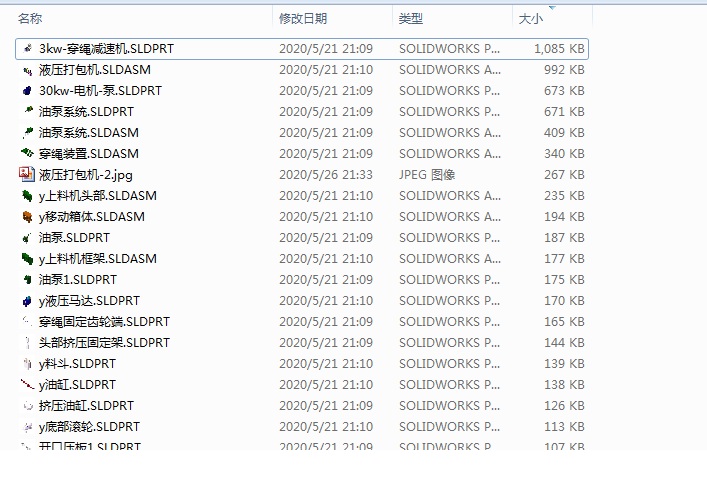Viewport: 707px width, 499px height.
Task: Select the 头部挤压固定架.SLDPRT file row
Action: [x=302, y=343]
